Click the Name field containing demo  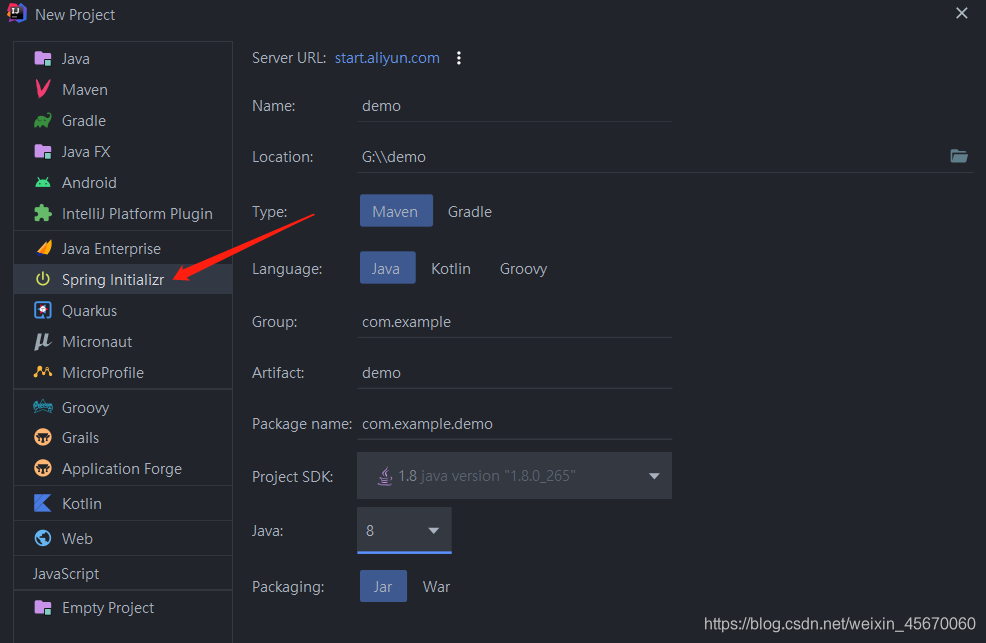click(x=514, y=106)
